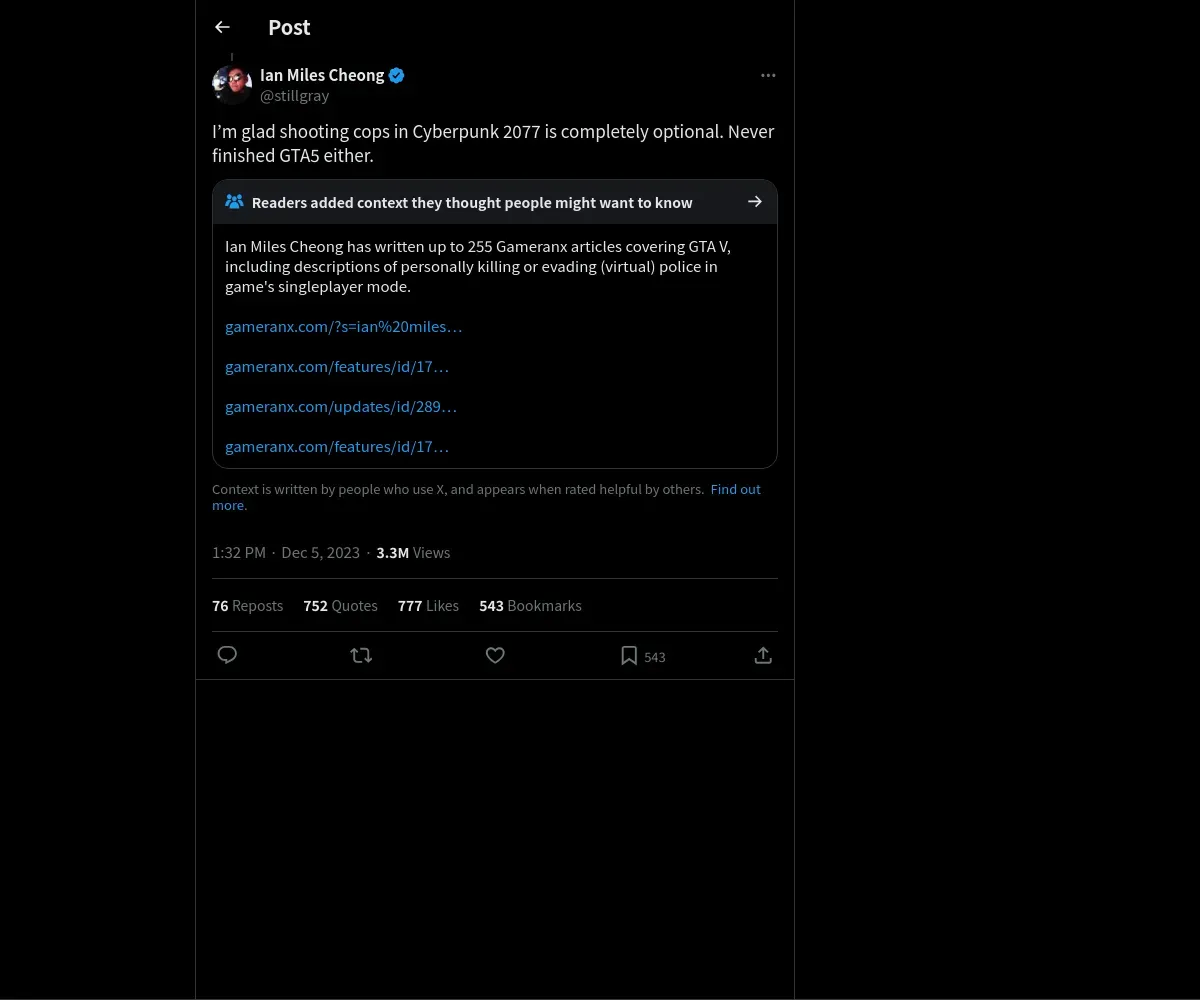This screenshot has height=1000, width=1200.
Task: View the 752 Quotes list
Action: pos(340,606)
